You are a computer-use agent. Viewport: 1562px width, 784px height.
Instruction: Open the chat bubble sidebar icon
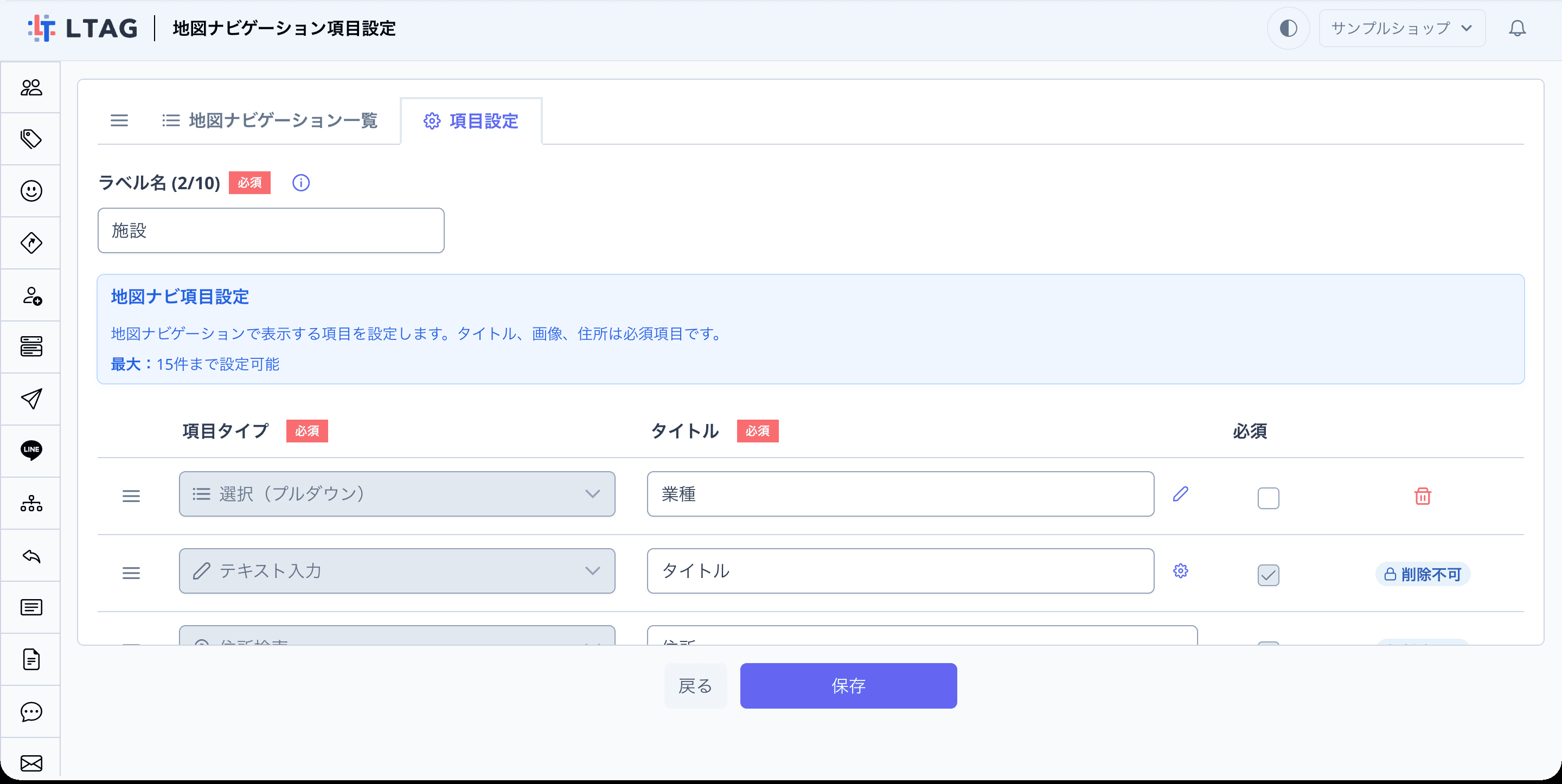coord(31,711)
